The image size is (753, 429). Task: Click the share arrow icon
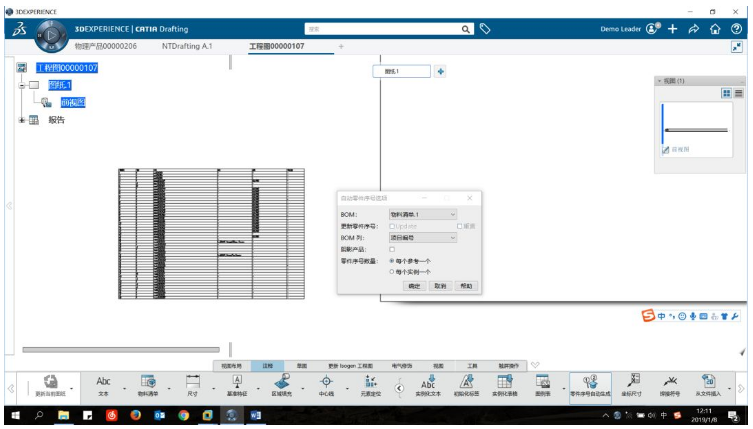[x=693, y=29]
